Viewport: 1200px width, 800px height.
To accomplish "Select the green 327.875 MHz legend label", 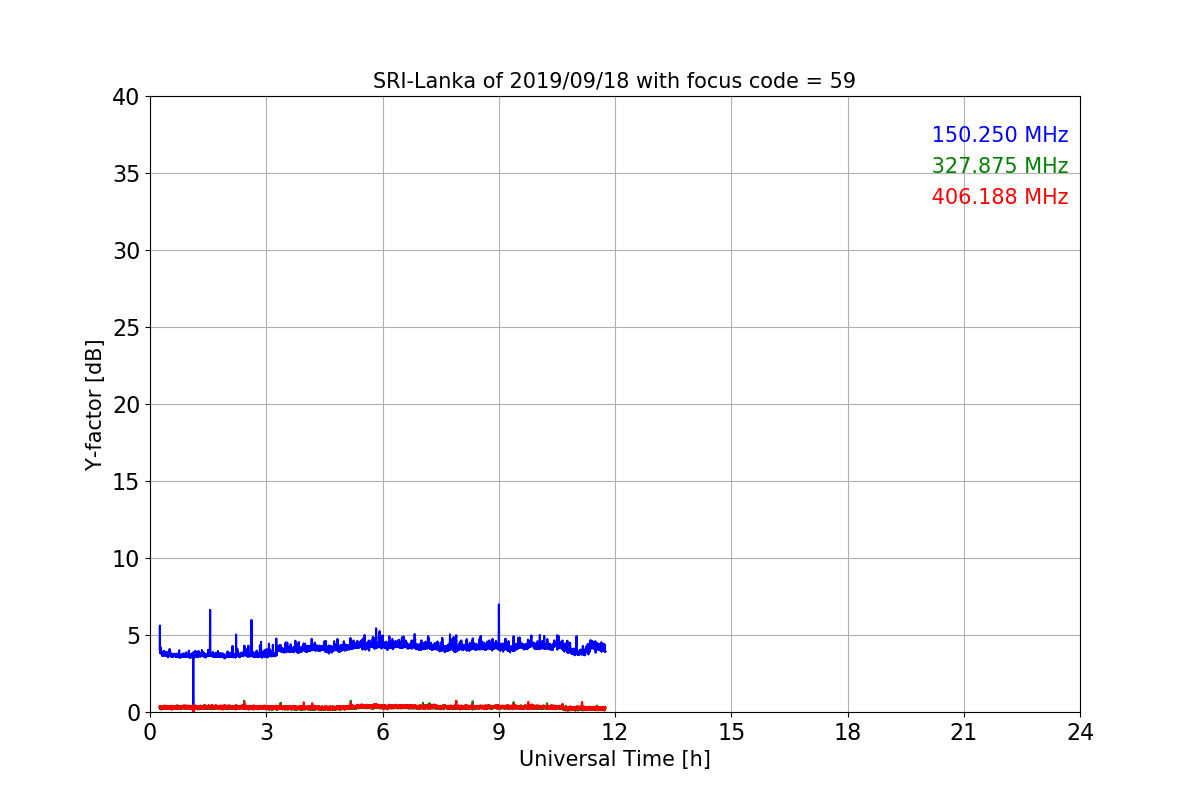I will [x=1000, y=166].
